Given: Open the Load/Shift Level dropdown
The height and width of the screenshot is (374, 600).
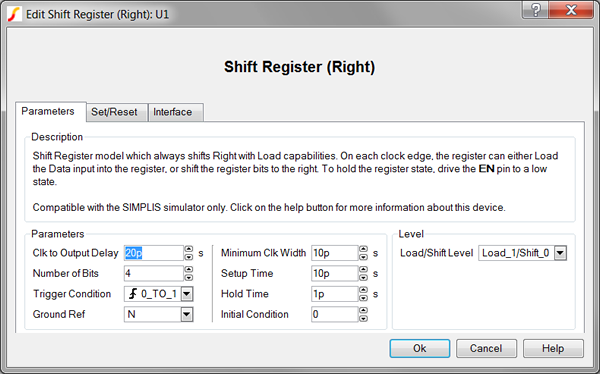Looking at the screenshot, I should pos(560,253).
